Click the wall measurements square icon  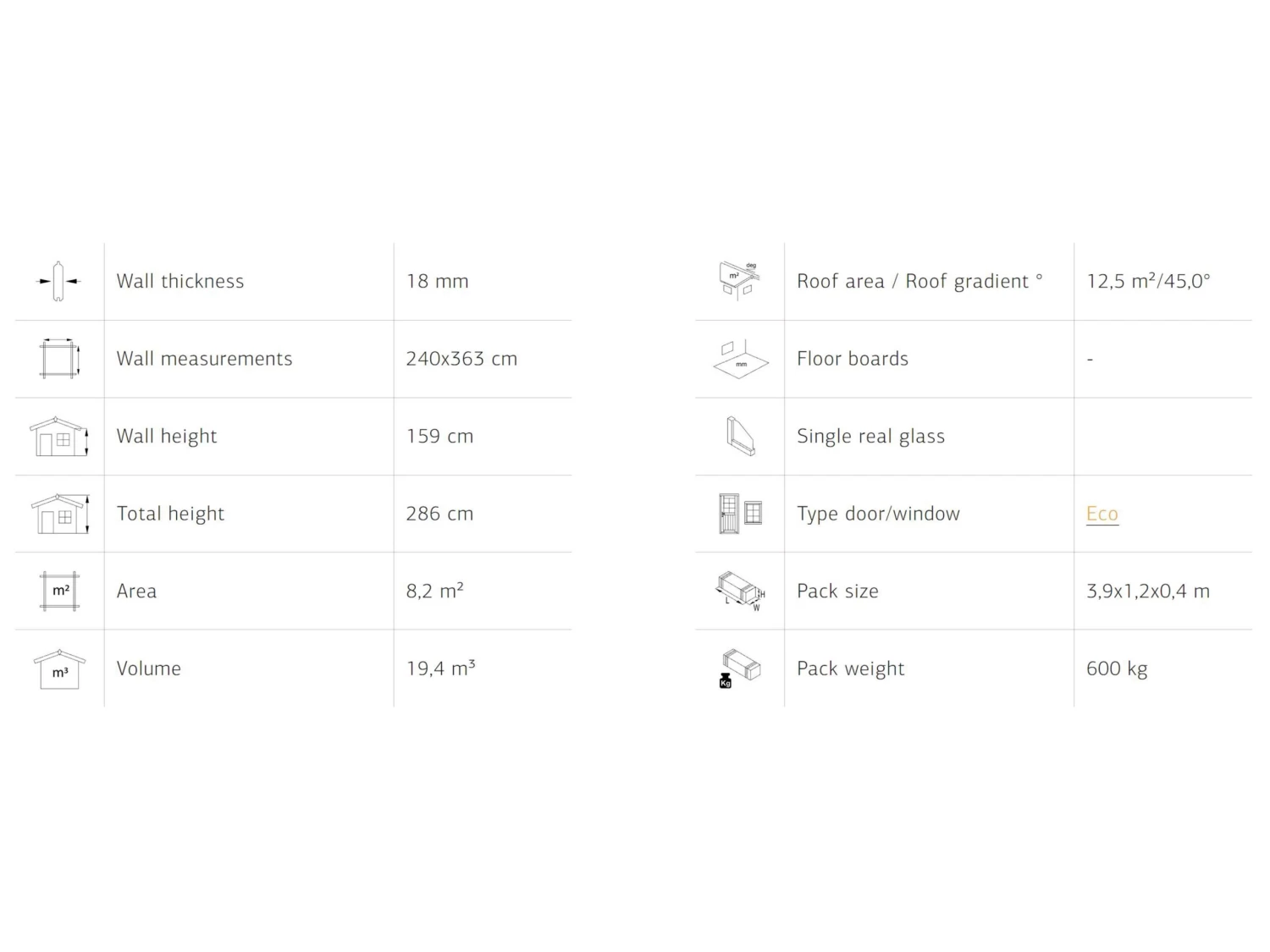59,359
